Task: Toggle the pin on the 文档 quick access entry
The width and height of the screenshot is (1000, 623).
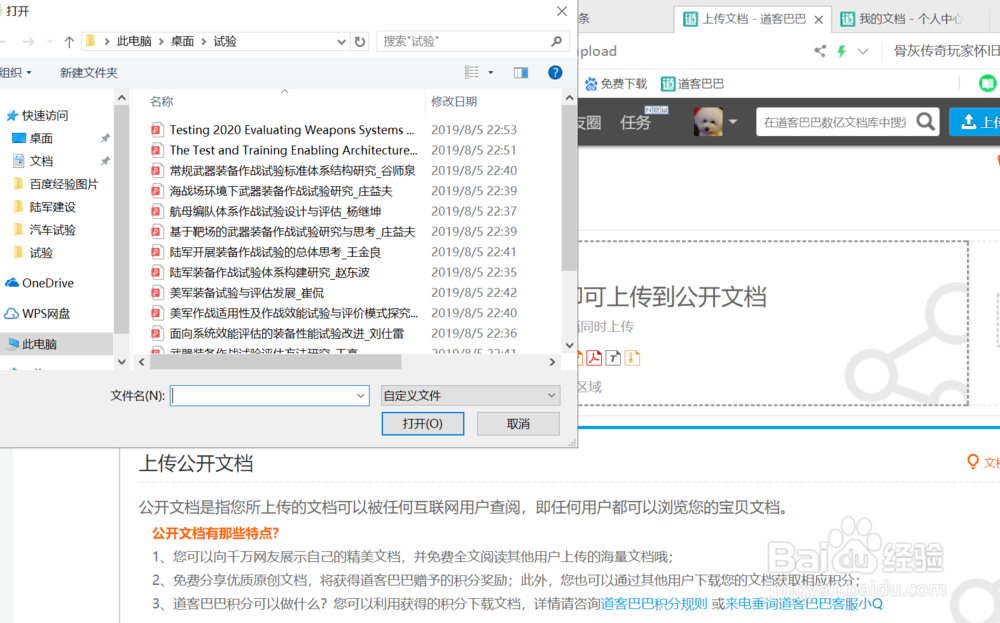Action: point(105,160)
